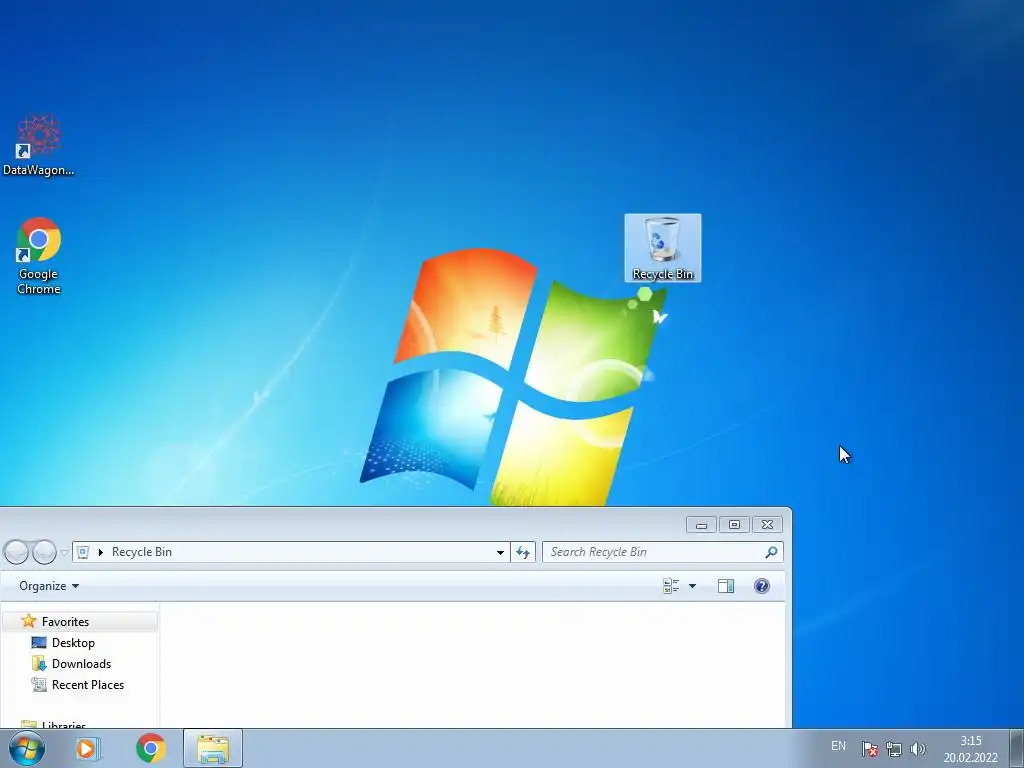Viewport: 1024px width, 768px height.
Task: Focus the Search Recycle Bin field
Action: pyautogui.click(x=662, y=552)
